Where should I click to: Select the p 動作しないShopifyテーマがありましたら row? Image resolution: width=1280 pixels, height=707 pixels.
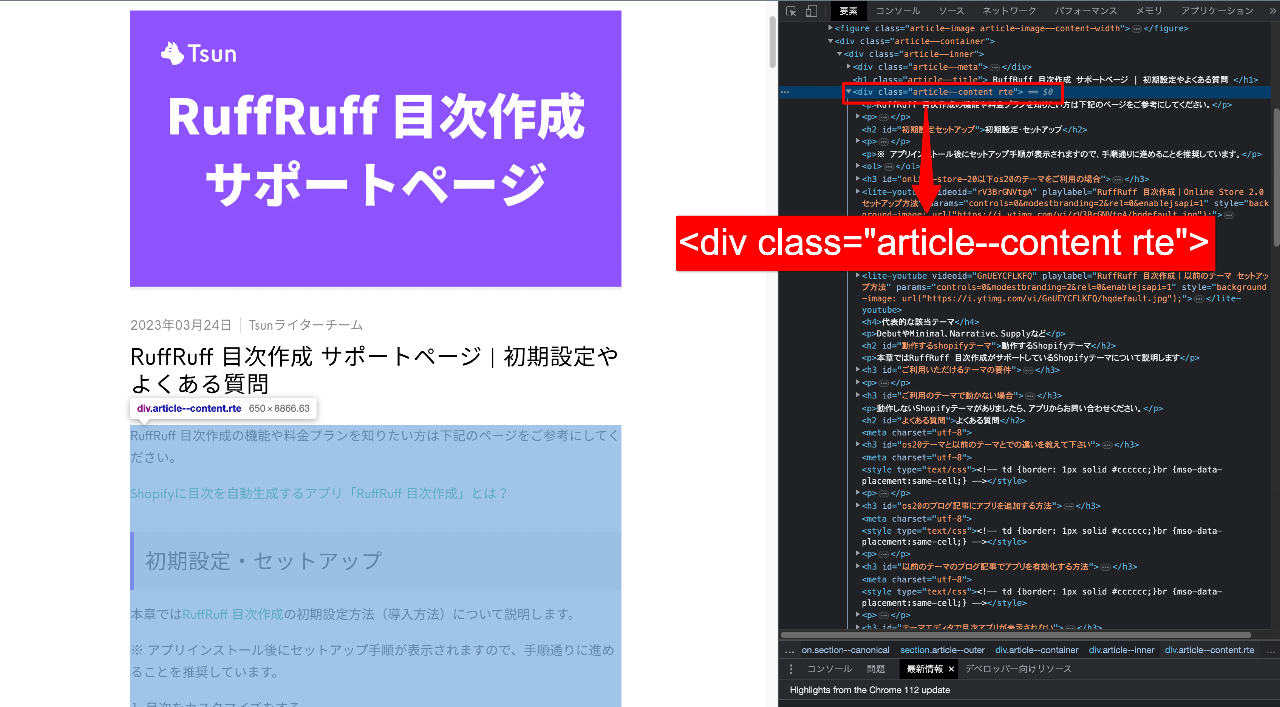[x=1012, y=408]
